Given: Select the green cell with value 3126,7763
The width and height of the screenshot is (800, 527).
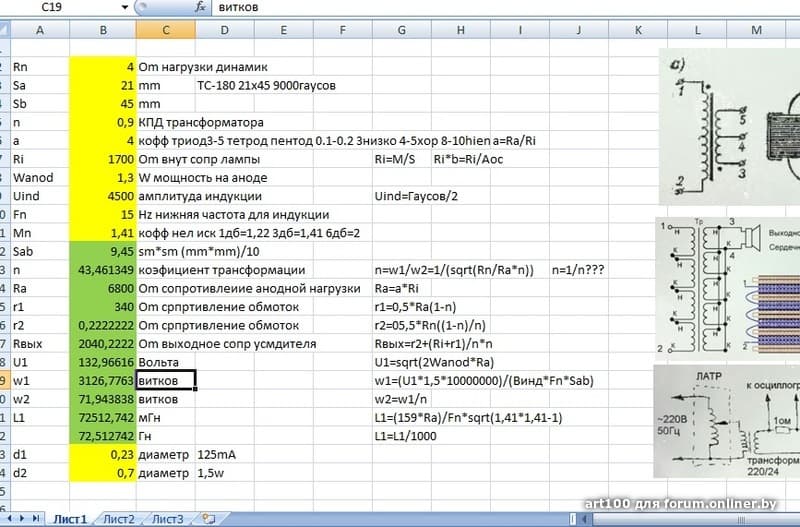Looking at the screenshot, I should [x=103, y=381].
